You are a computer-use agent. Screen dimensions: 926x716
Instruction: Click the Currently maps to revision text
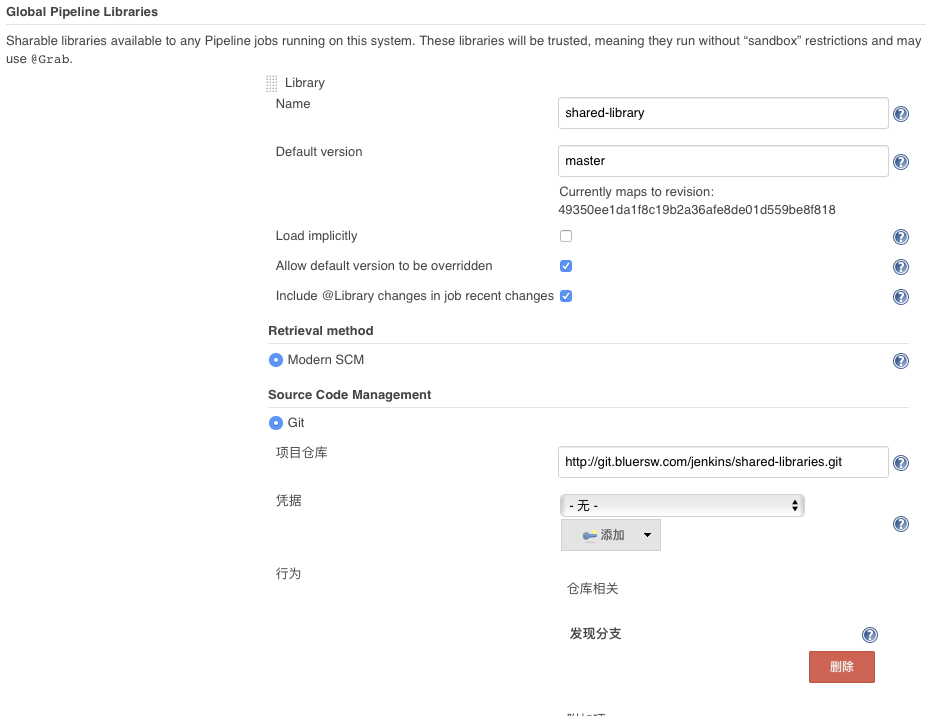coord(637,192)
